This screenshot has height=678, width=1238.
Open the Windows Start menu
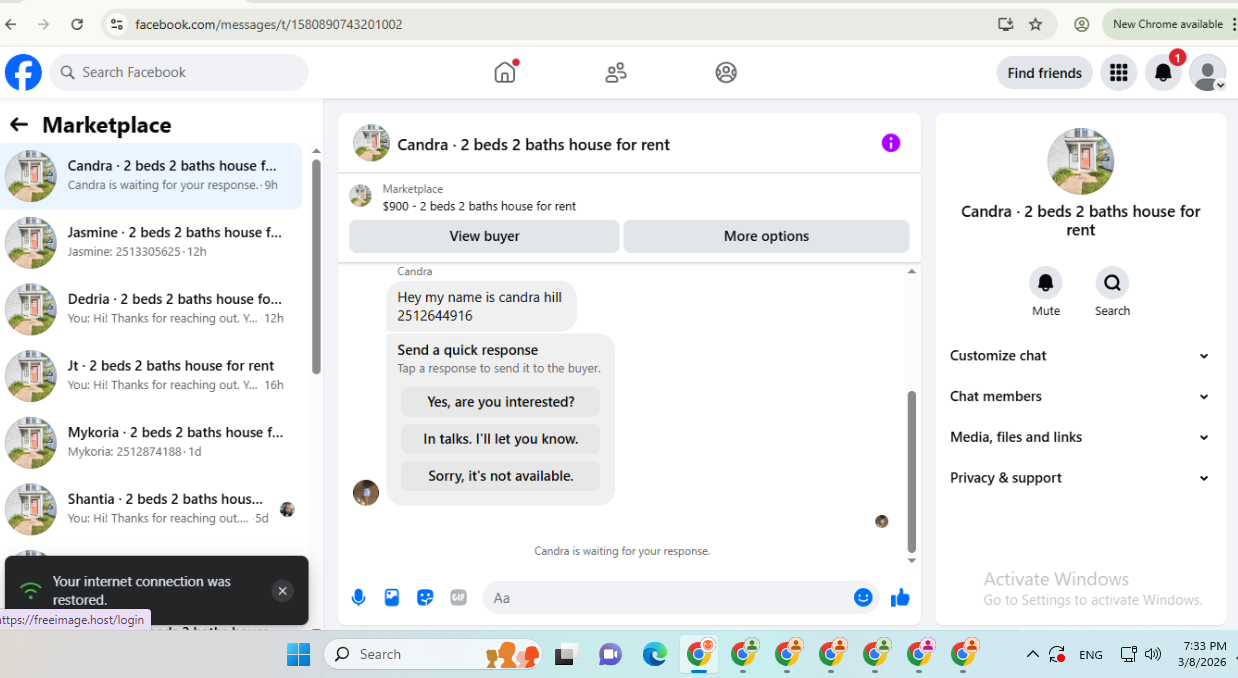click(298, 654)
